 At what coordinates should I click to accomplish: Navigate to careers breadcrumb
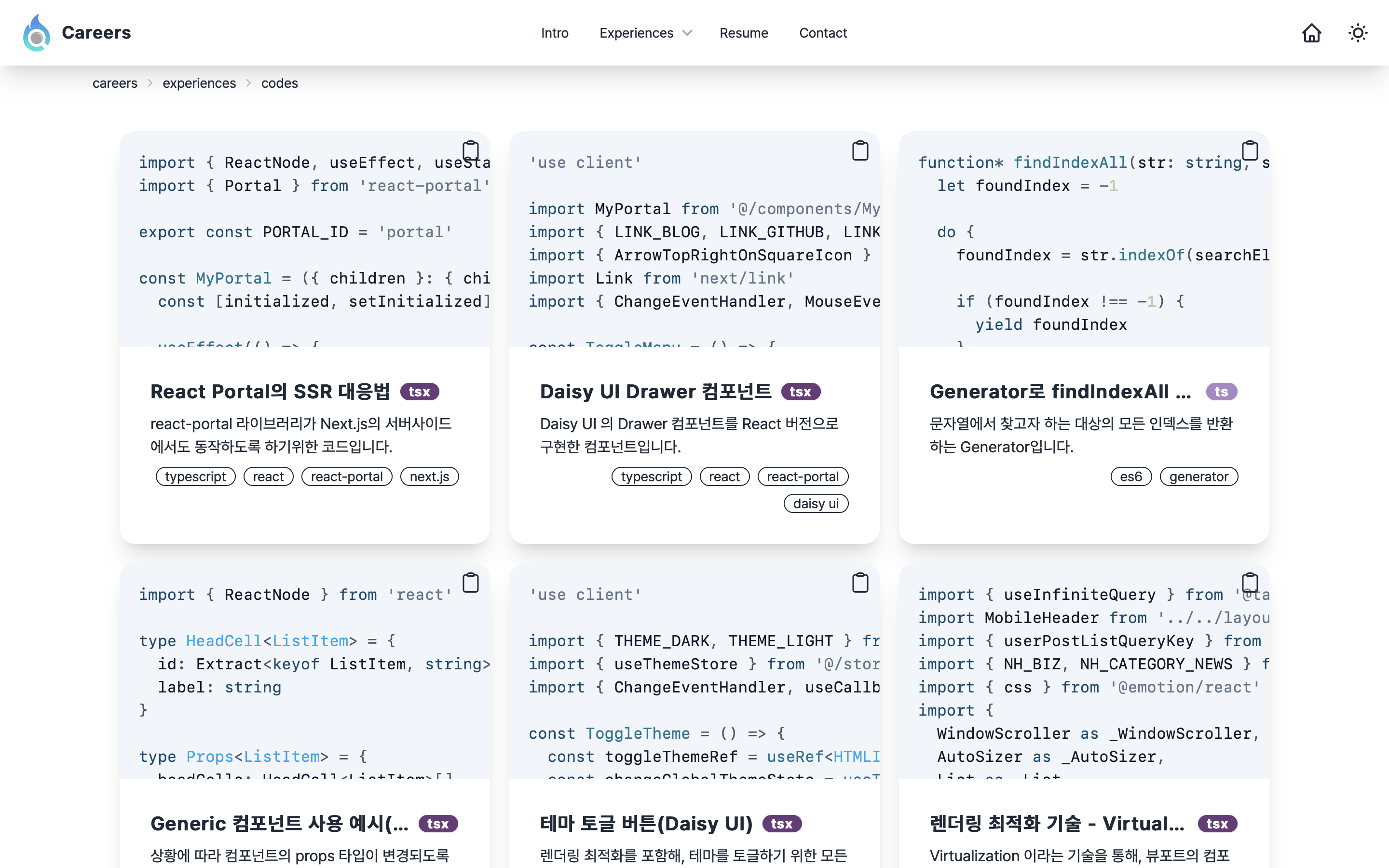coord(115,83)
